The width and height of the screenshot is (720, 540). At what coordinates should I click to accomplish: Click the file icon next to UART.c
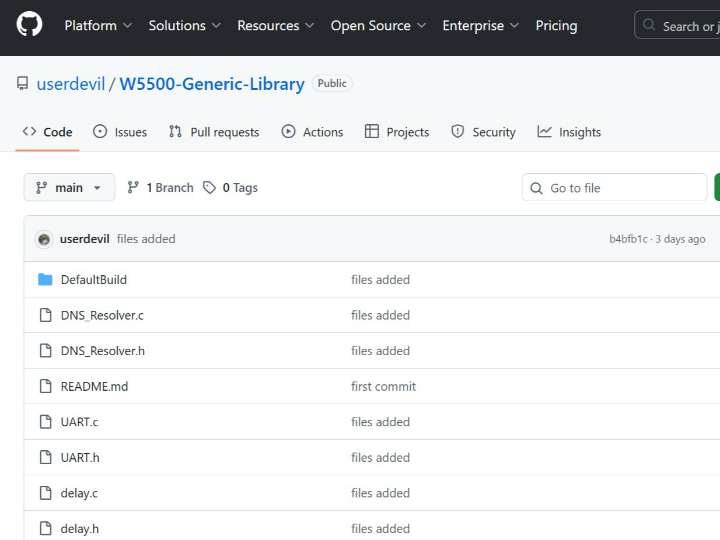point(45,422)
